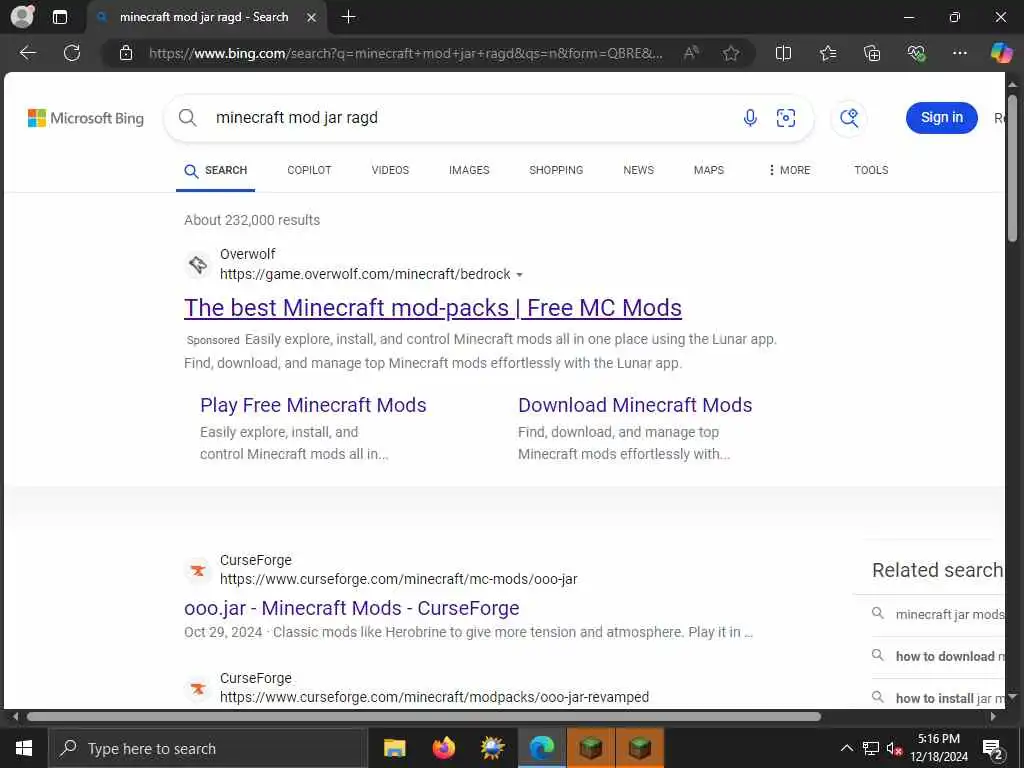
Task: Select related search minecraft jar mods
Action: (937, 615)
